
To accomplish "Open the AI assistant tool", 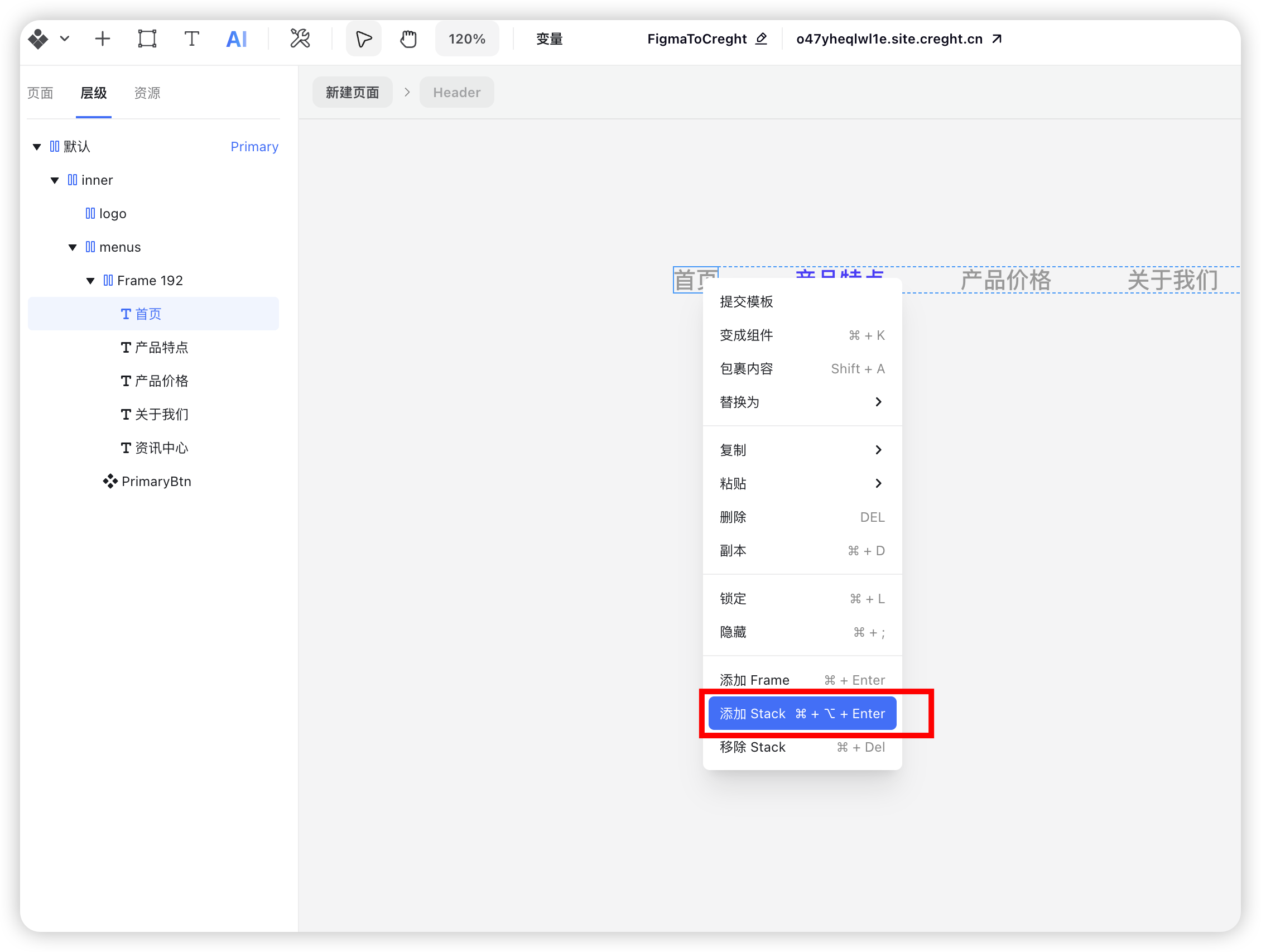I will 237,39.
